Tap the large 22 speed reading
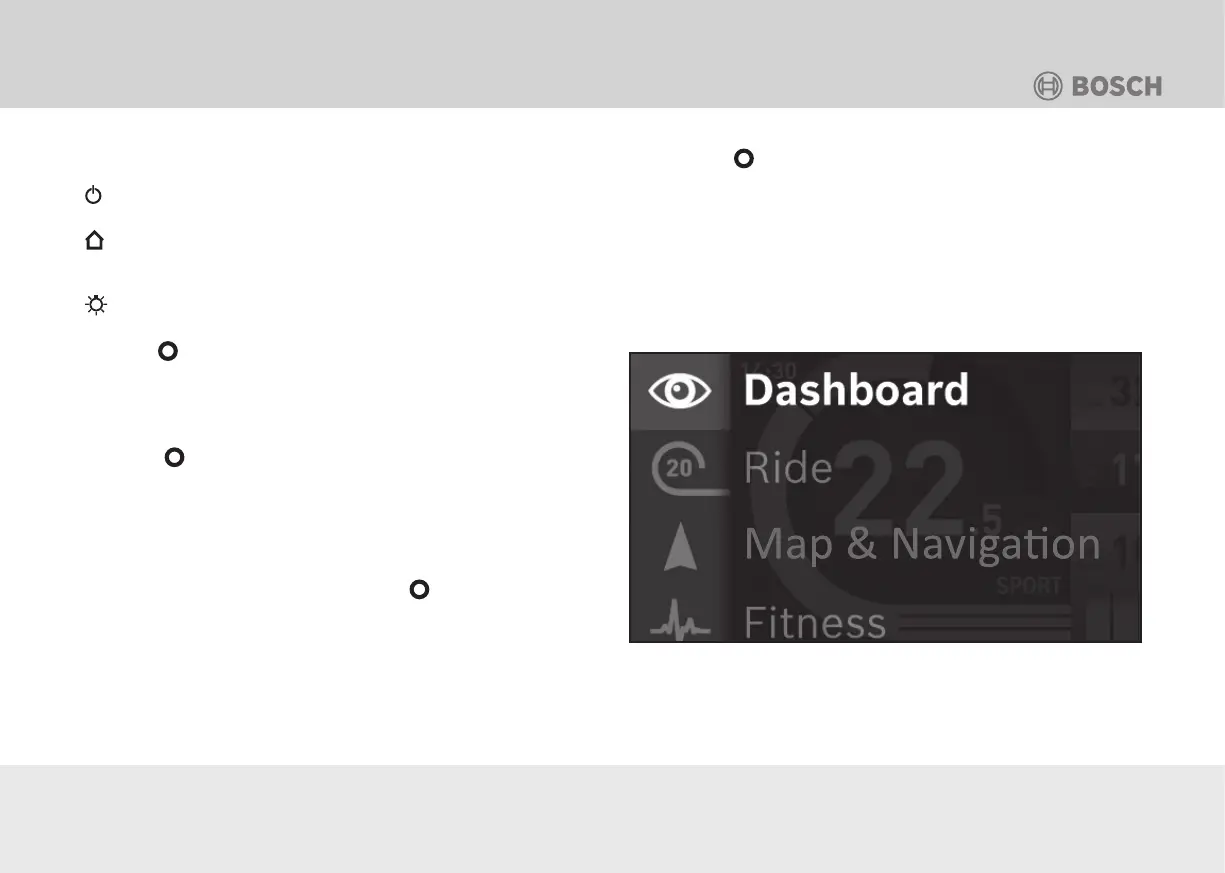This screenshot has height=873, width=1225. point(900,482)
